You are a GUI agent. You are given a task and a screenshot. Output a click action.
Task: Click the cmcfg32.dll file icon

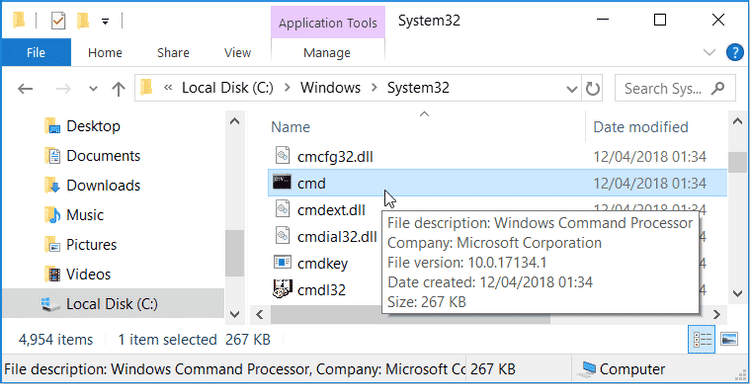(x=282, y=155)
